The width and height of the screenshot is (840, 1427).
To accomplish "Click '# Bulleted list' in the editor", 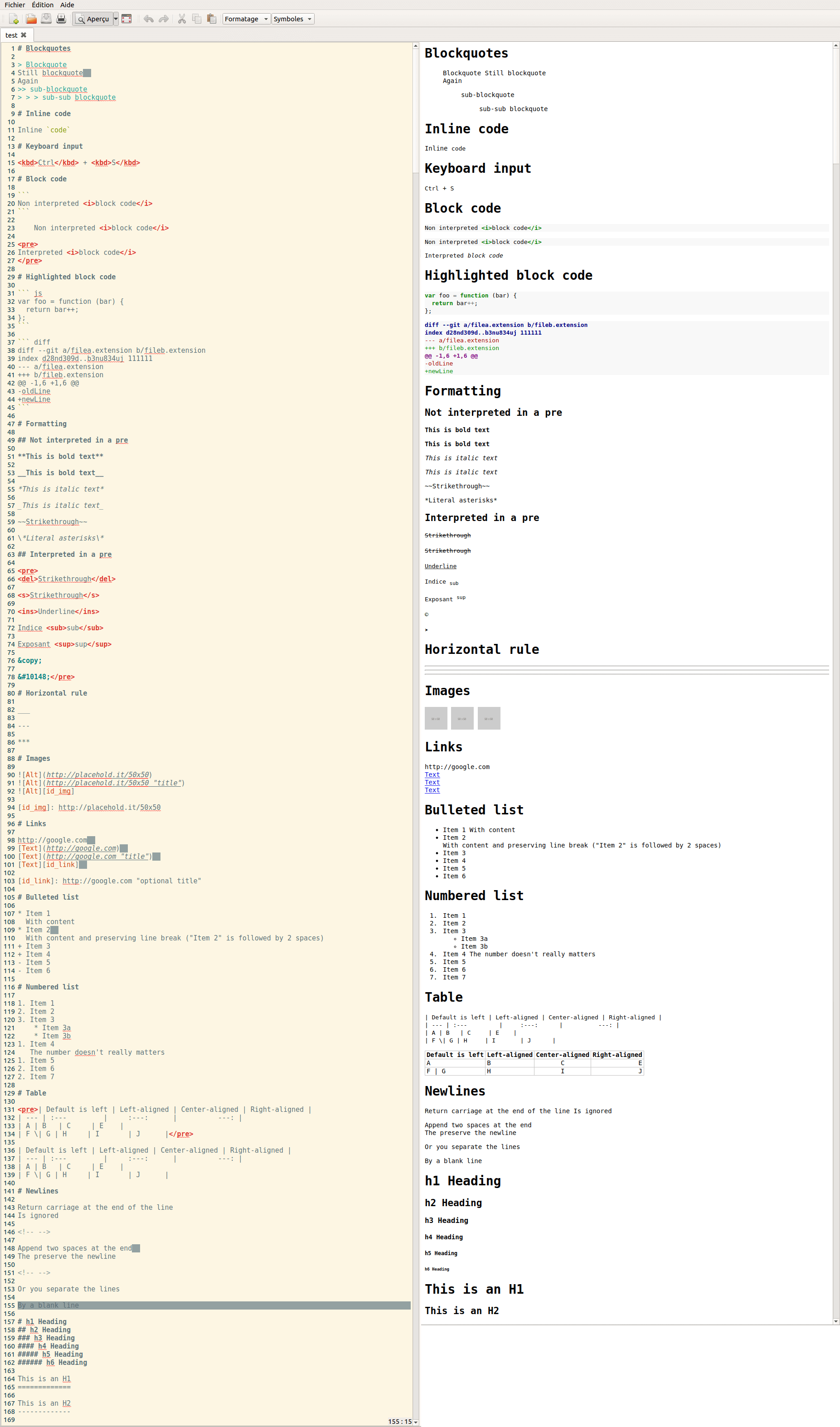I will tap(48, 897).
